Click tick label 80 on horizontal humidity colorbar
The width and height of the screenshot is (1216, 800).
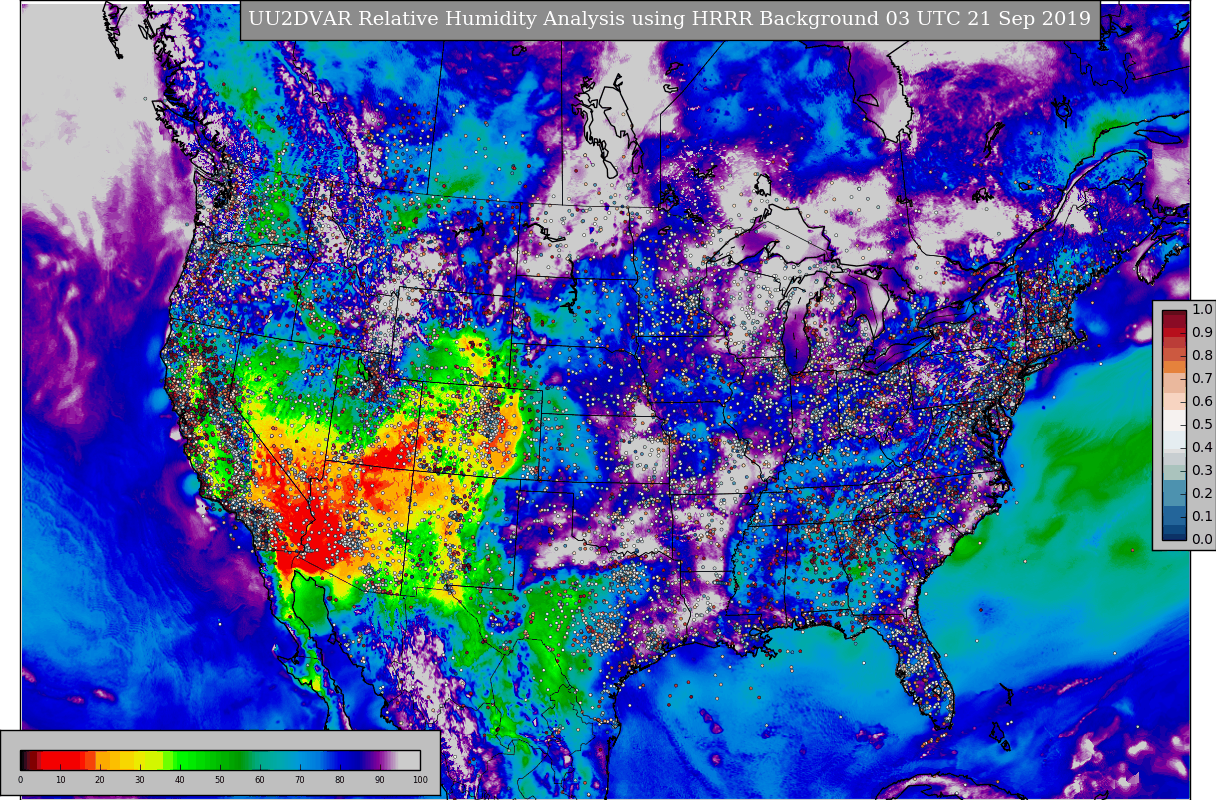(340, 780)
